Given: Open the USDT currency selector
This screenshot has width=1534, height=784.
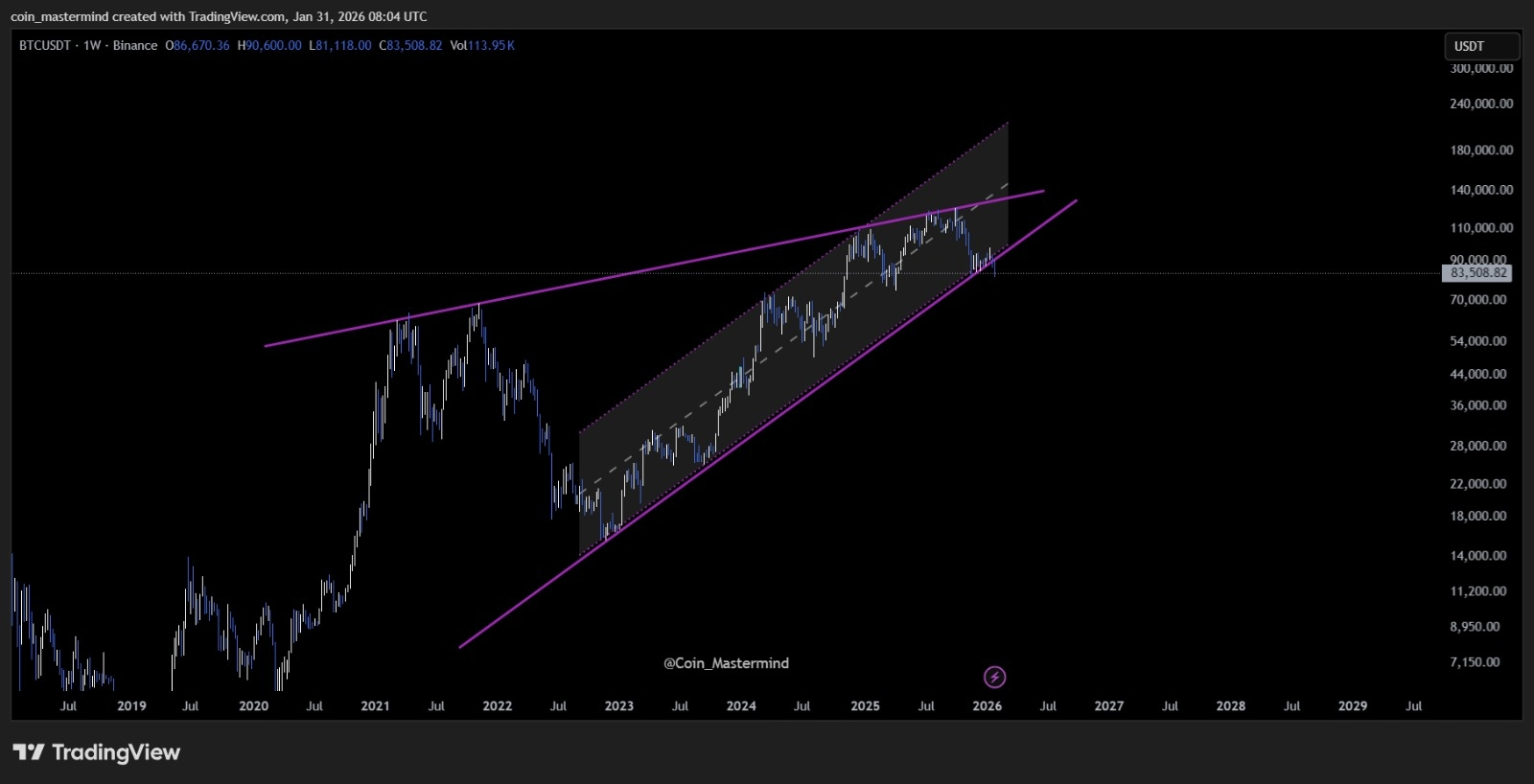Looking at the screenshot, I should 1481,46.
